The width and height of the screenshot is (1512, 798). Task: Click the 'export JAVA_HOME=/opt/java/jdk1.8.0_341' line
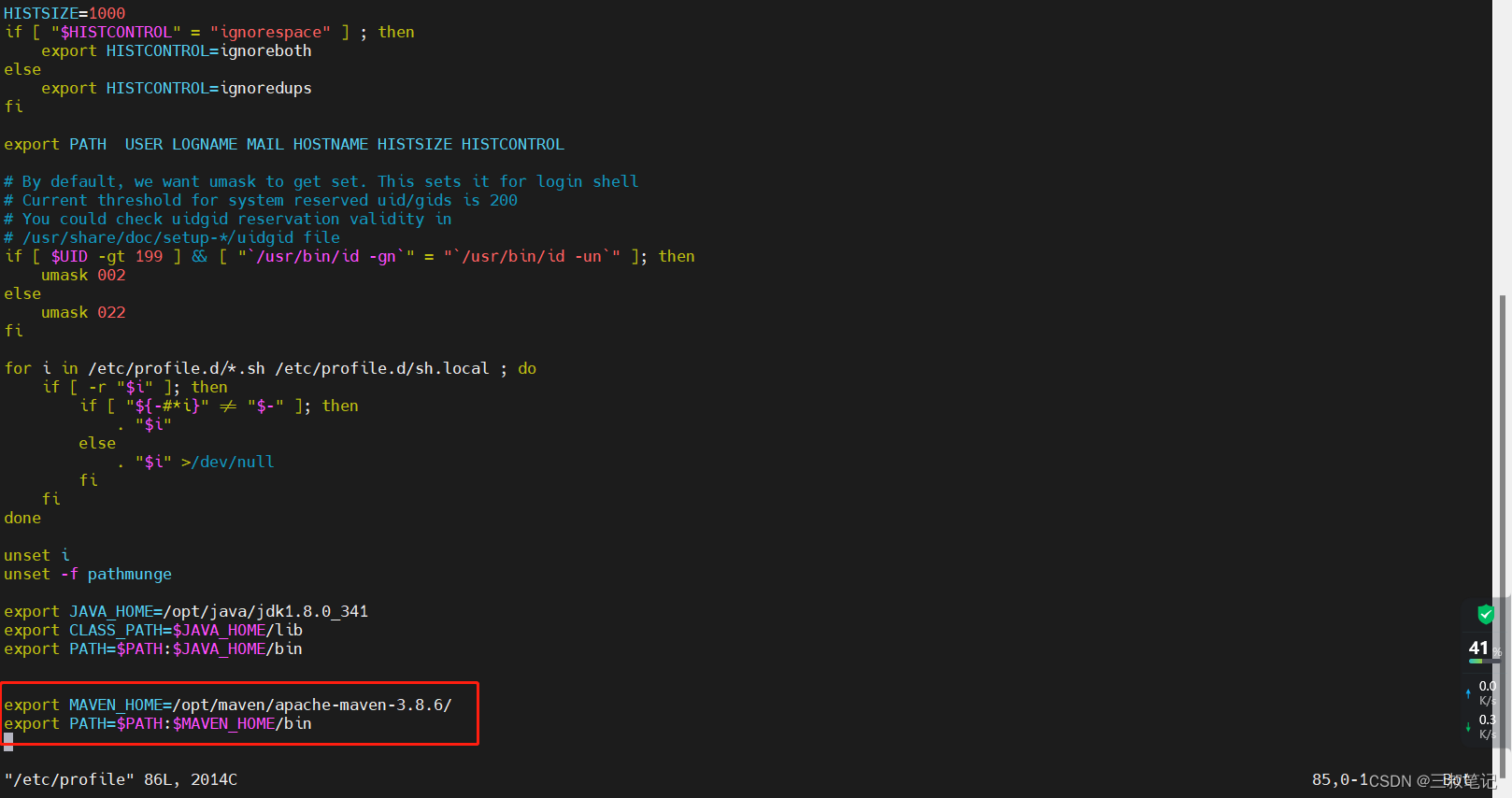coord(186,611)
